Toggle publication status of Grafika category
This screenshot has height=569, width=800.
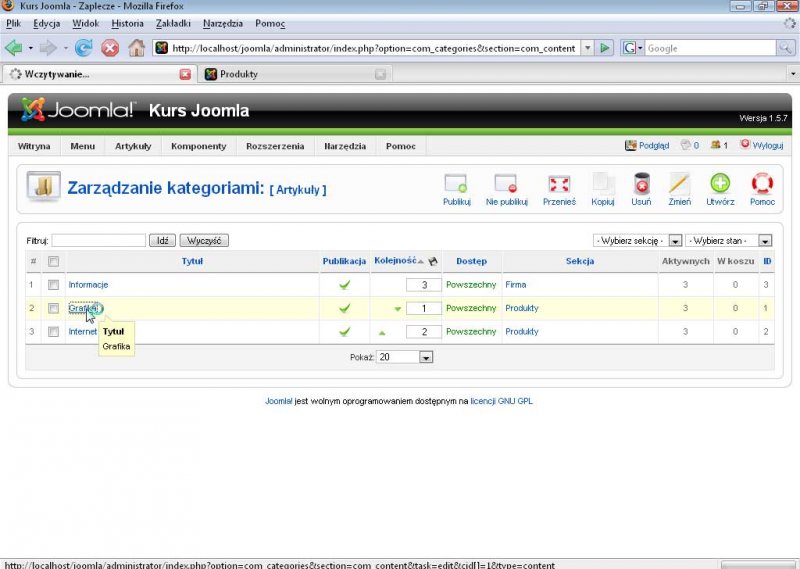tap(345, 308)
